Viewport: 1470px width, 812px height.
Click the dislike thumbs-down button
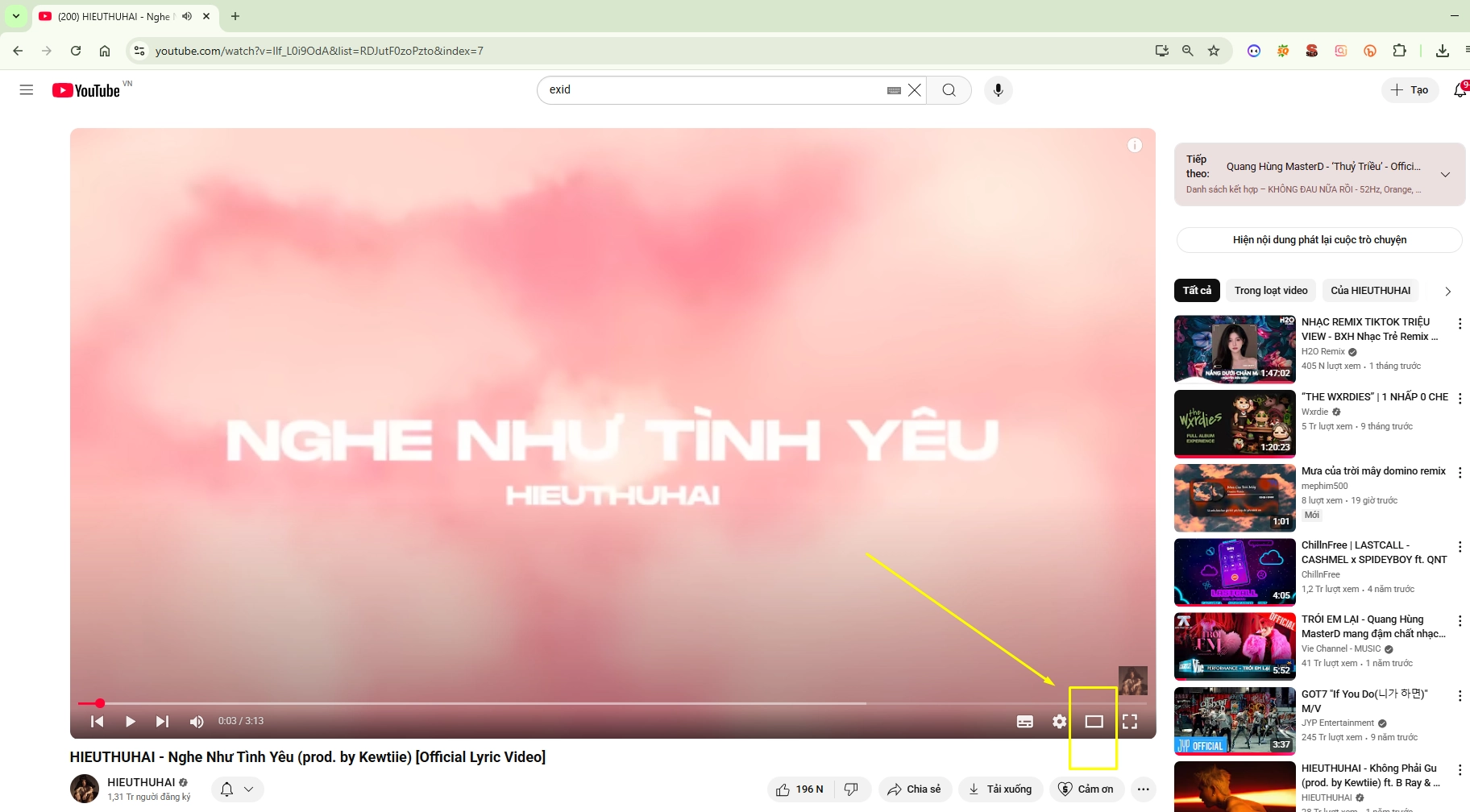[851, 789]
